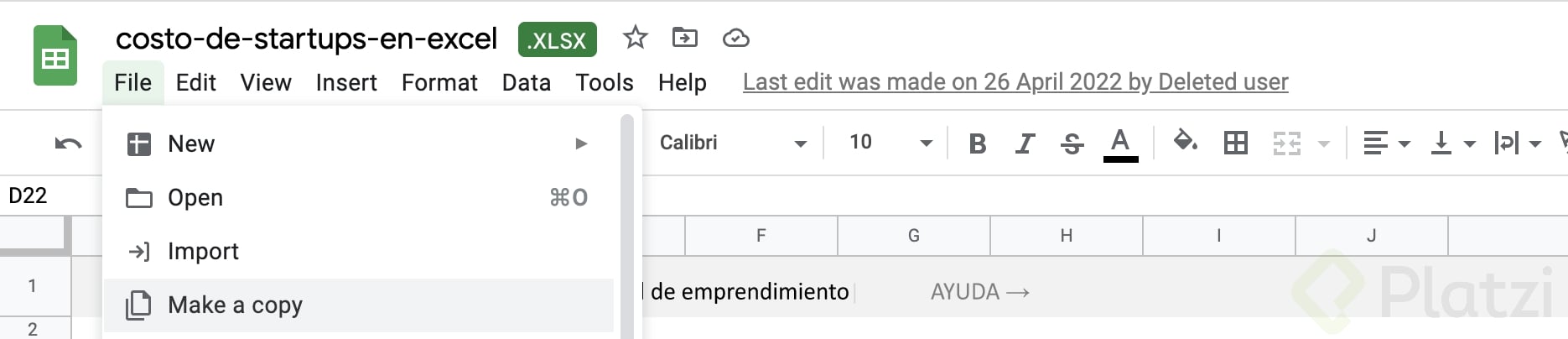Open the last edit history link

tap(1015, 82)
